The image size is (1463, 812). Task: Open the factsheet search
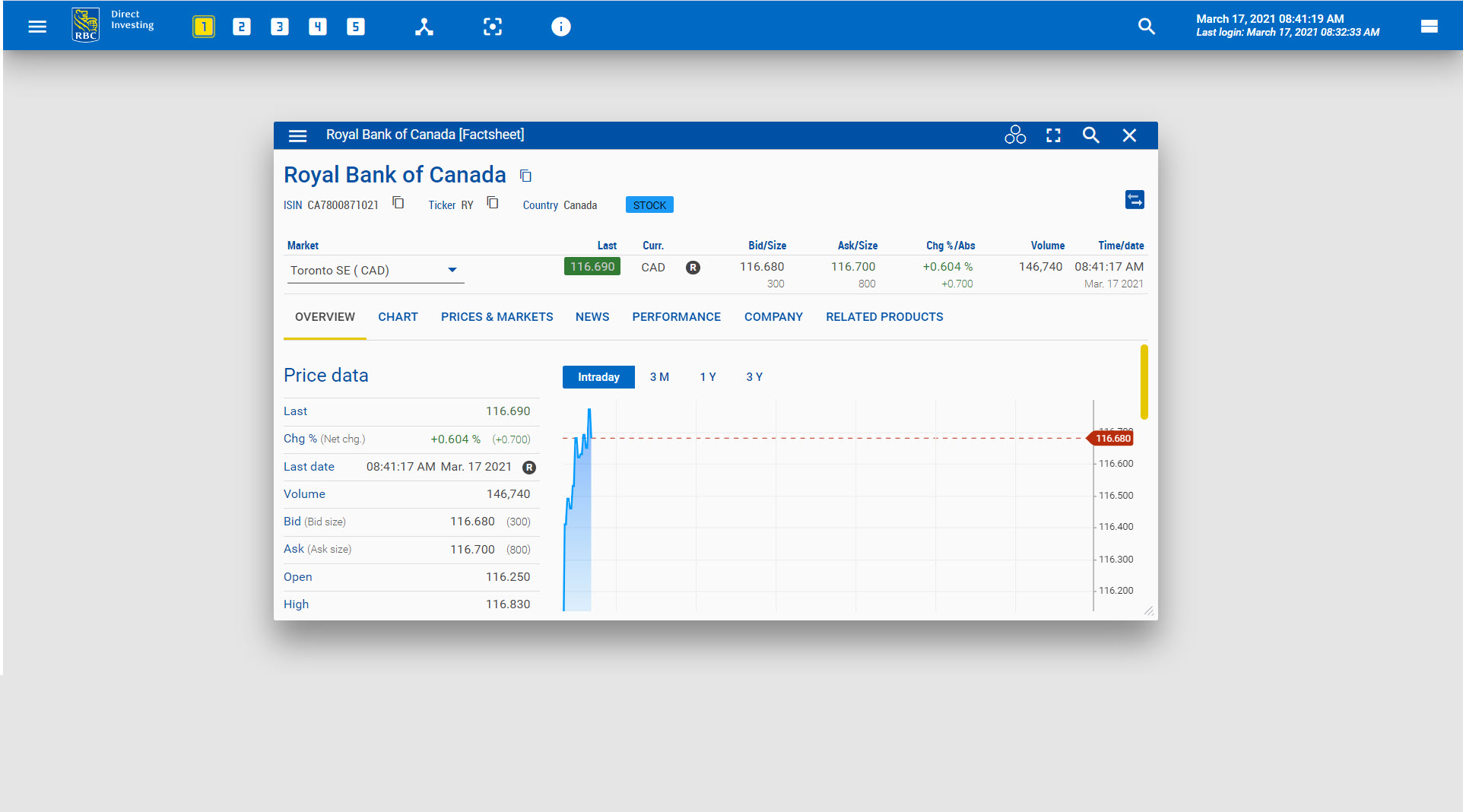point(1091,135)
